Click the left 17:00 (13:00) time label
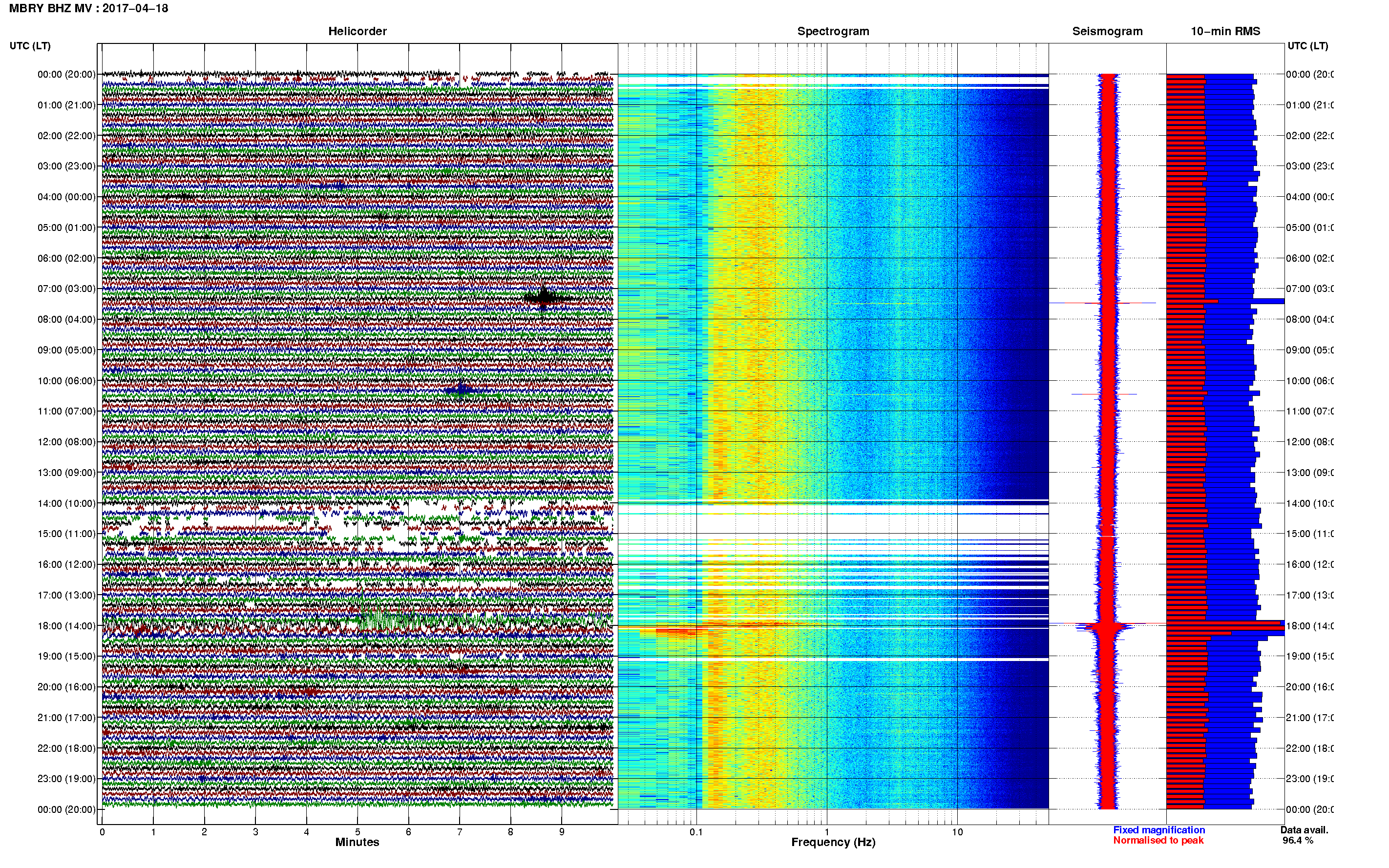This screenshot has height=868, width=1389. click(66, 595)
